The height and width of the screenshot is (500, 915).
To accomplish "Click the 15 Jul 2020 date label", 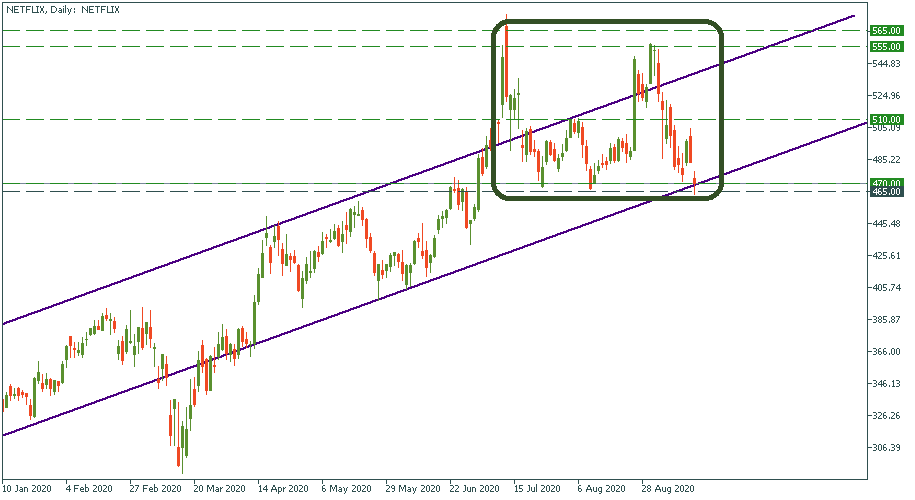I will [x=535, y=489].
